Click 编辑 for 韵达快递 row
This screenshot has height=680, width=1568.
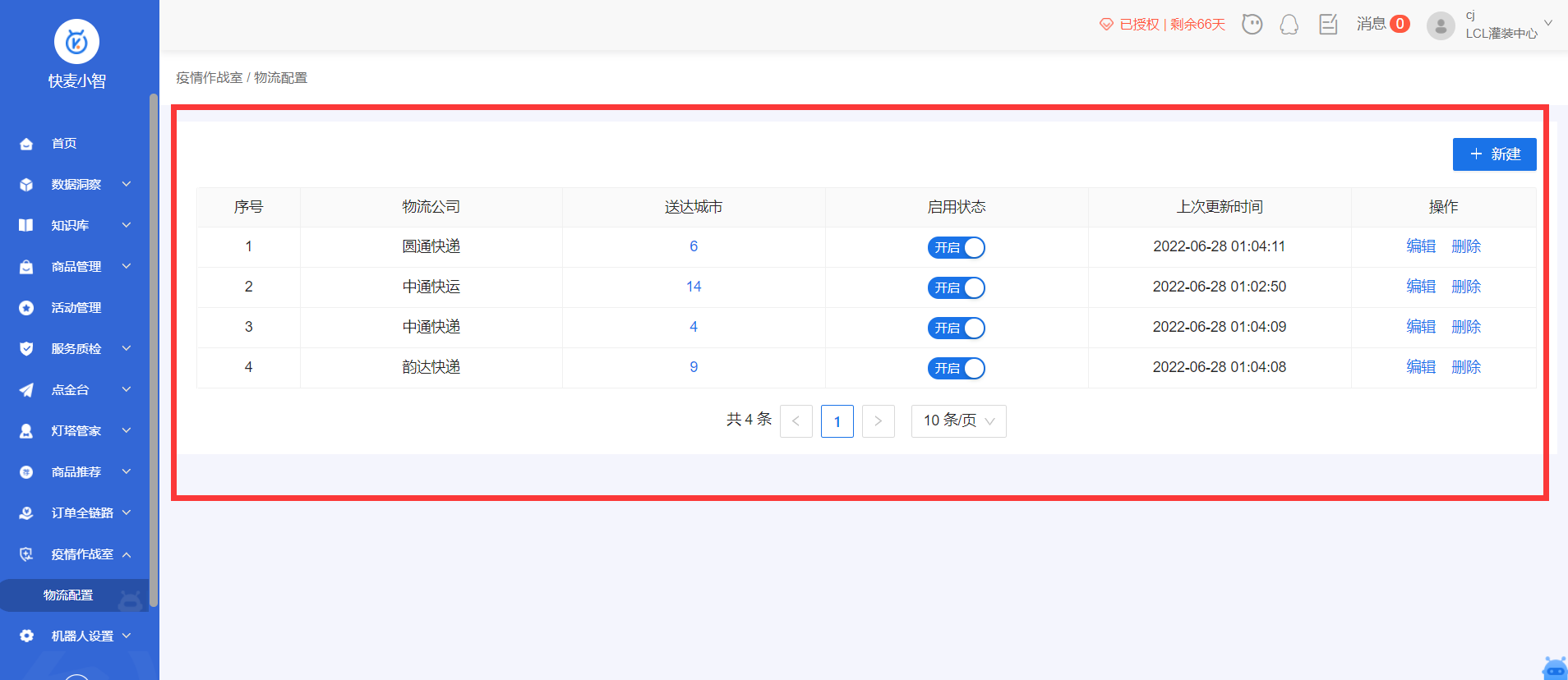[x=1421, y=367]
